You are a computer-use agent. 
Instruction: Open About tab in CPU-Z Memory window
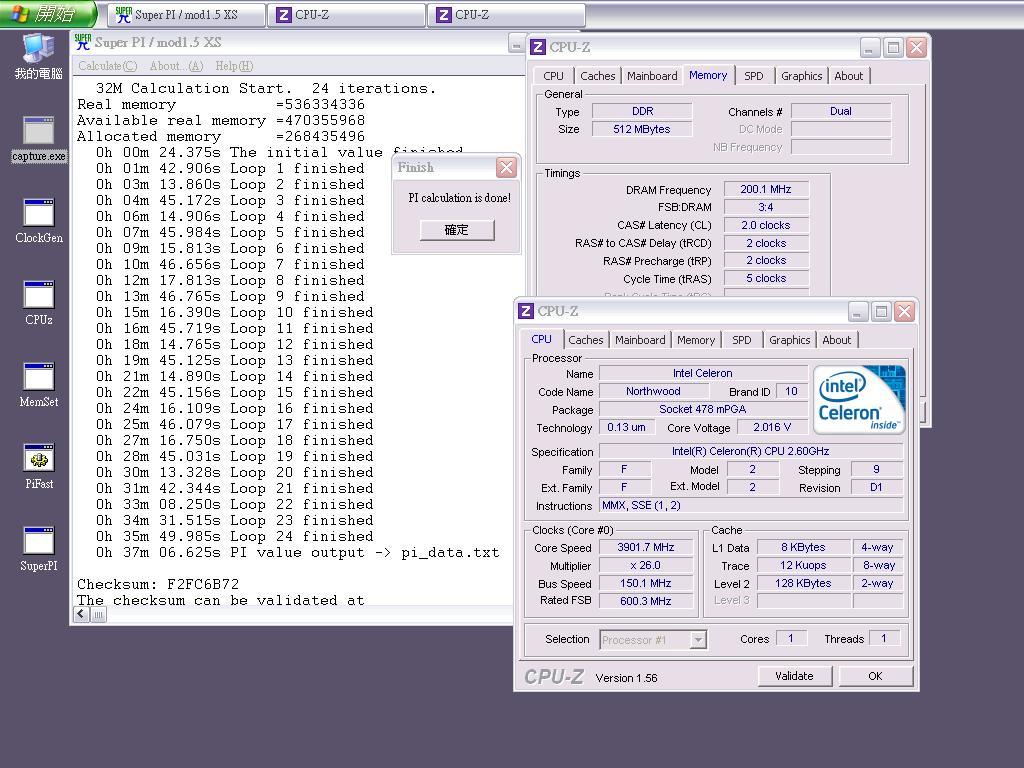tap(848, 76)
